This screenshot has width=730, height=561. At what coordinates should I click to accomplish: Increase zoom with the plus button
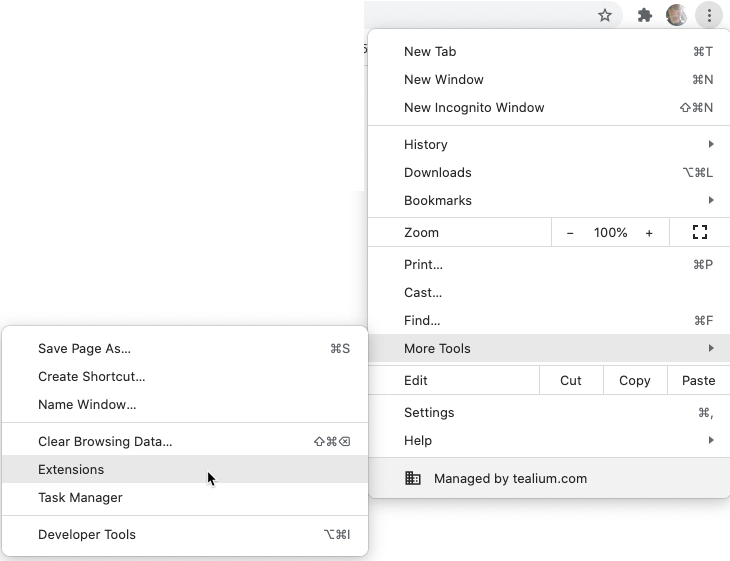pos(649,232)
